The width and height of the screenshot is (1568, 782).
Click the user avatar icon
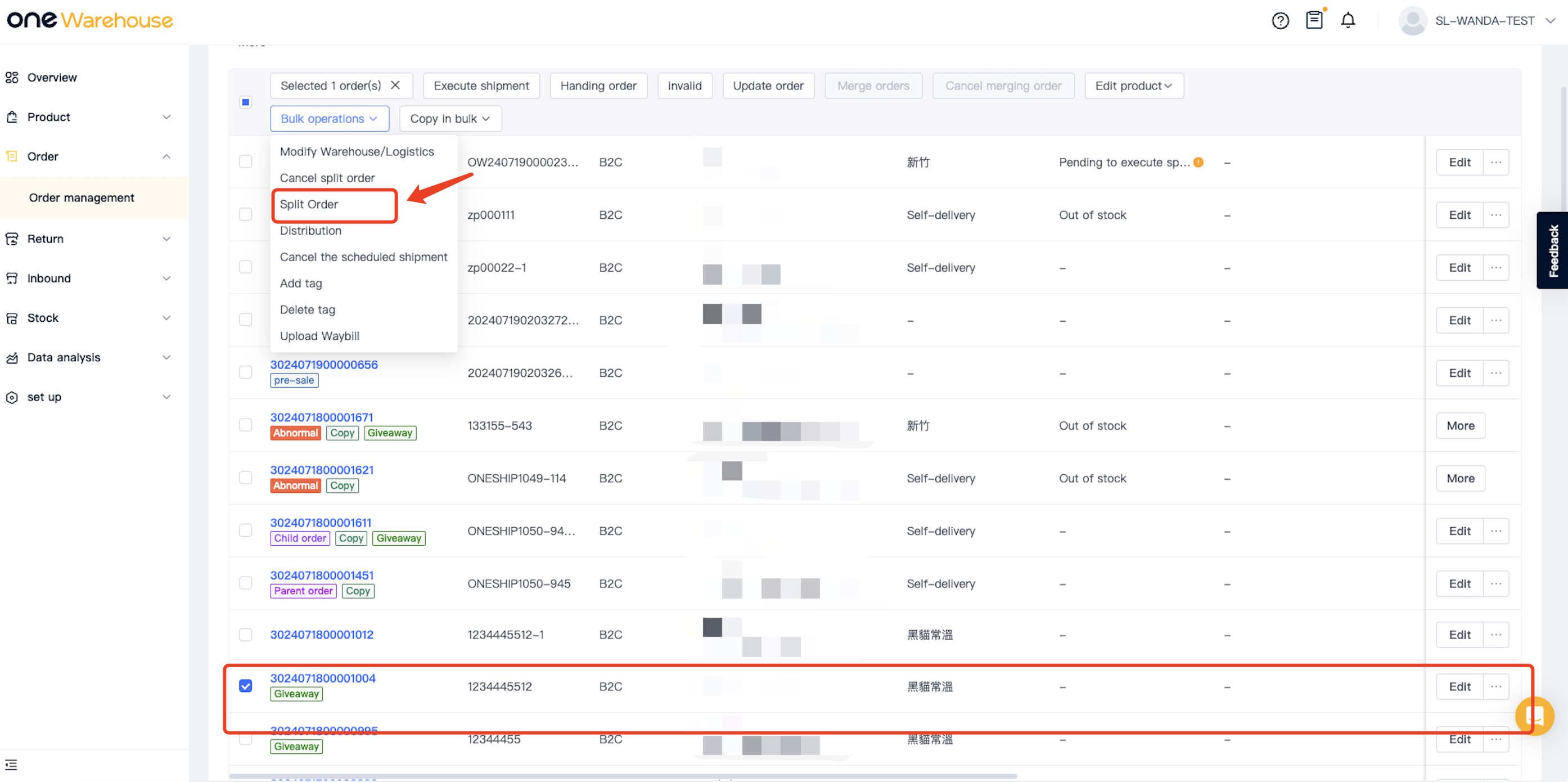coord(1412,21)
